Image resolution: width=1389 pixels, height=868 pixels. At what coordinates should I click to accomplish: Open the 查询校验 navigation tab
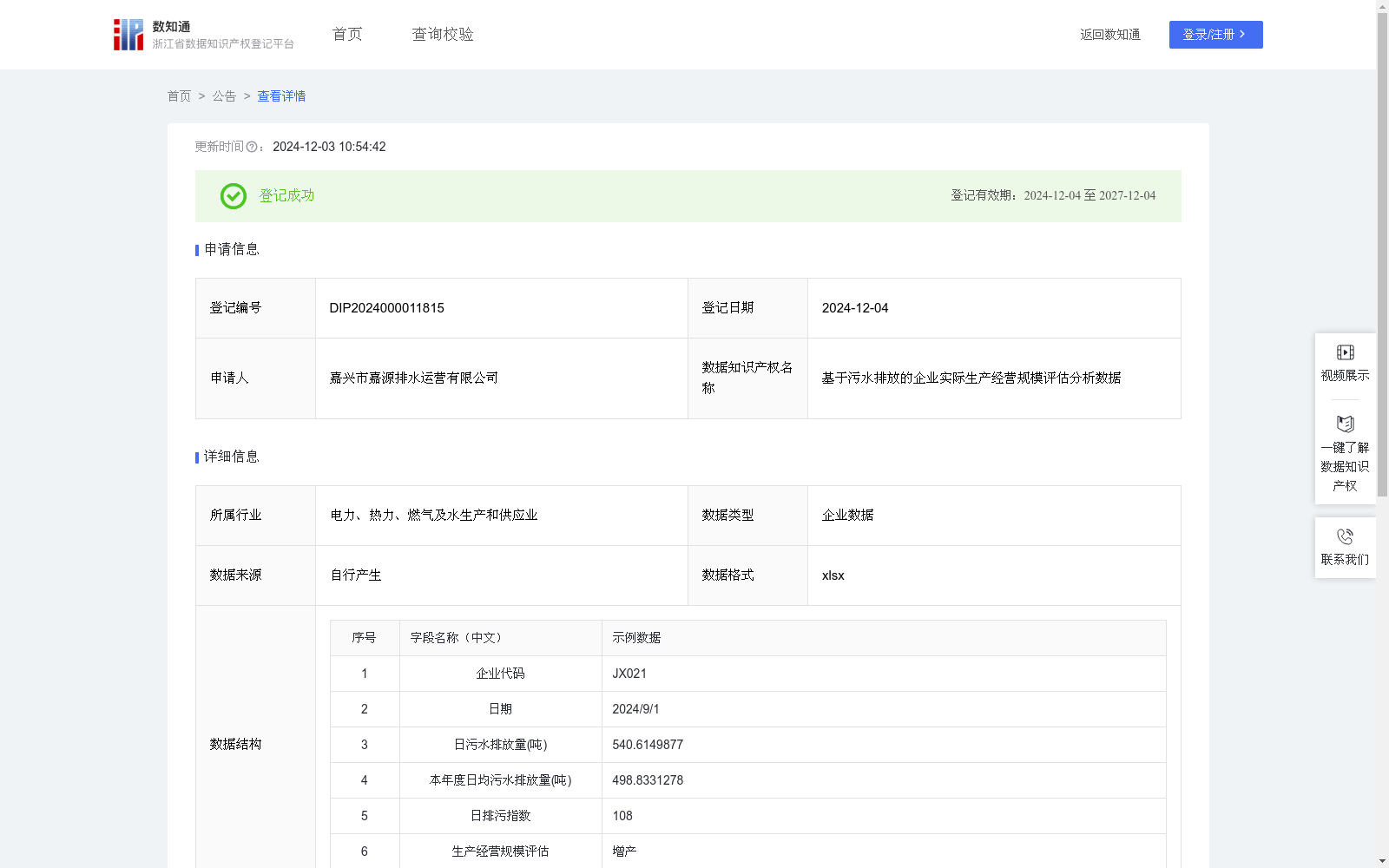443,35
